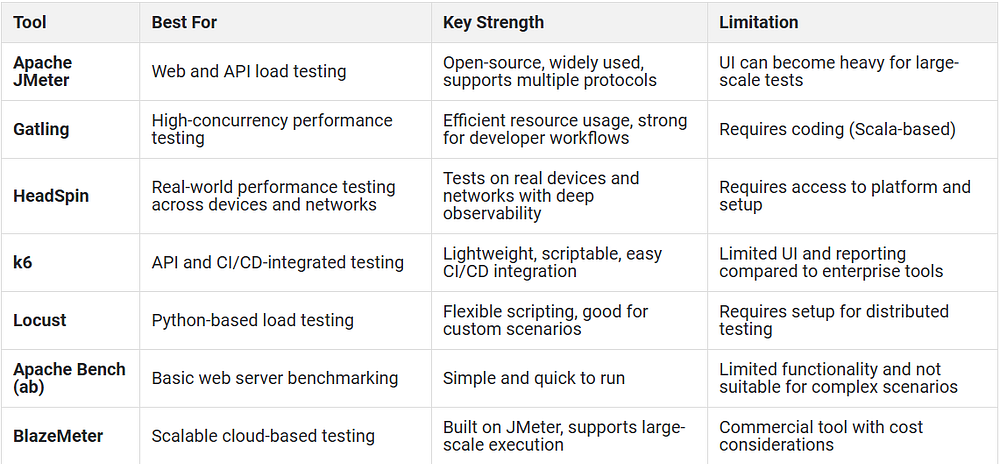1000x464 pixels.
Task: Select 'Basic web server benchmarking' cell
Action: (x=275, y=378)
